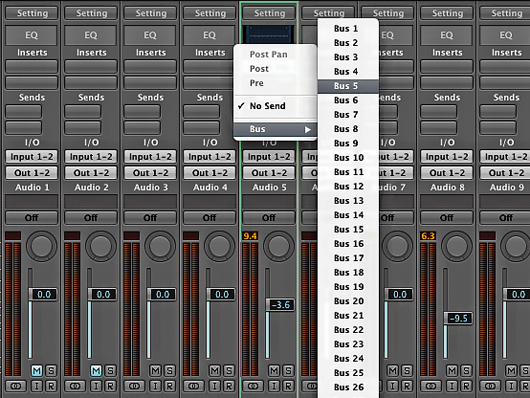The width and height of the screenshot is (530, 398).
Task: Mute the Audio 4 channel
Action: (215, 371)
